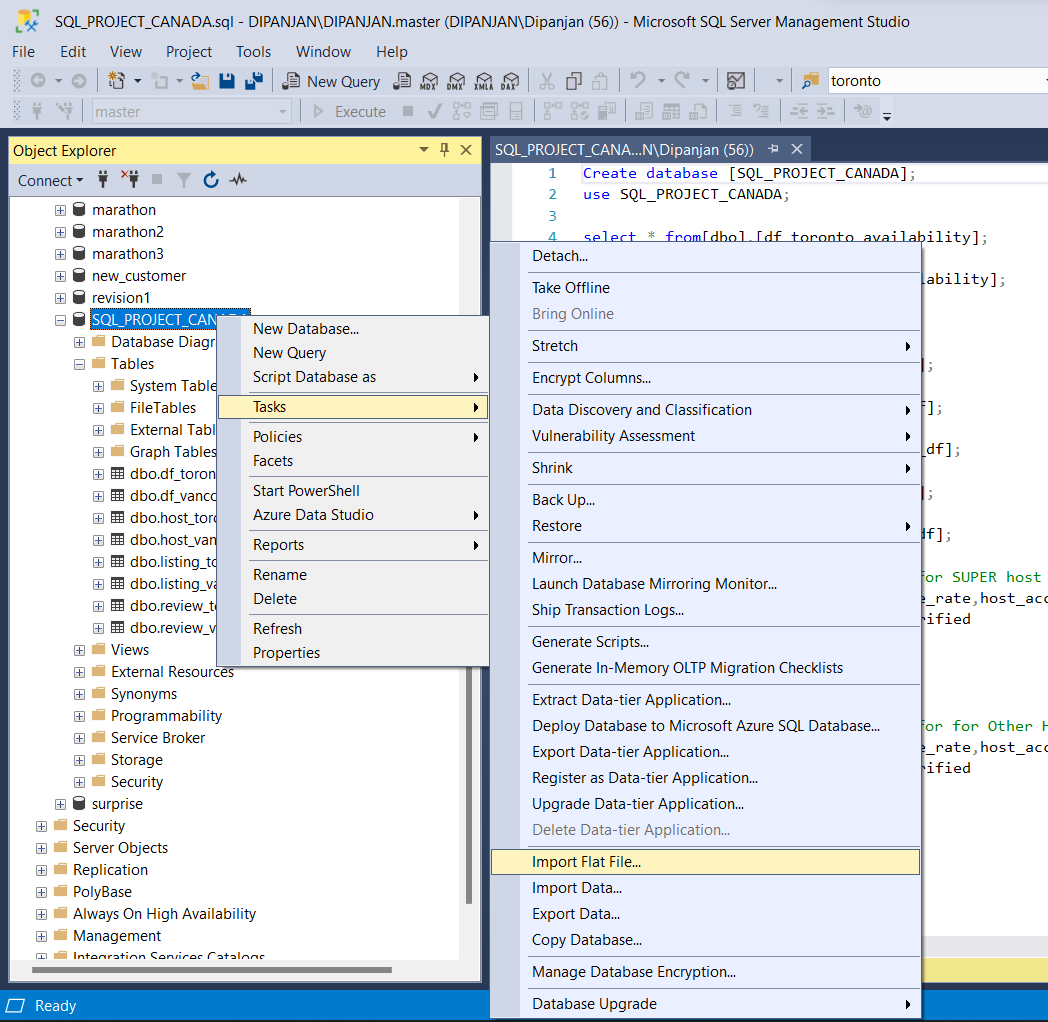Image resolution: width=1048 pixels, height=1022 pixels.
Task: Click the Save file icon
Action: [x=227, y=82]
